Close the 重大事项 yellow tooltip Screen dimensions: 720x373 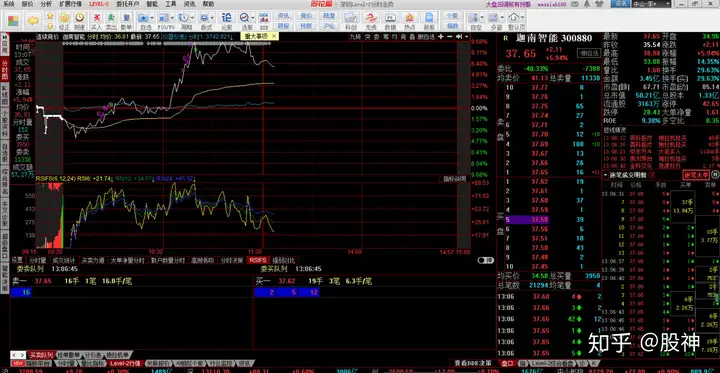click(x=274, y=36)
